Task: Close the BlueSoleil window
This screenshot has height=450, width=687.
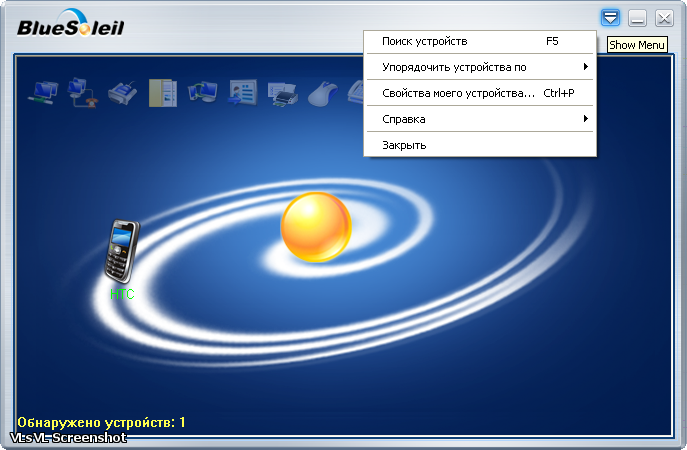Action: pos(664,18)
